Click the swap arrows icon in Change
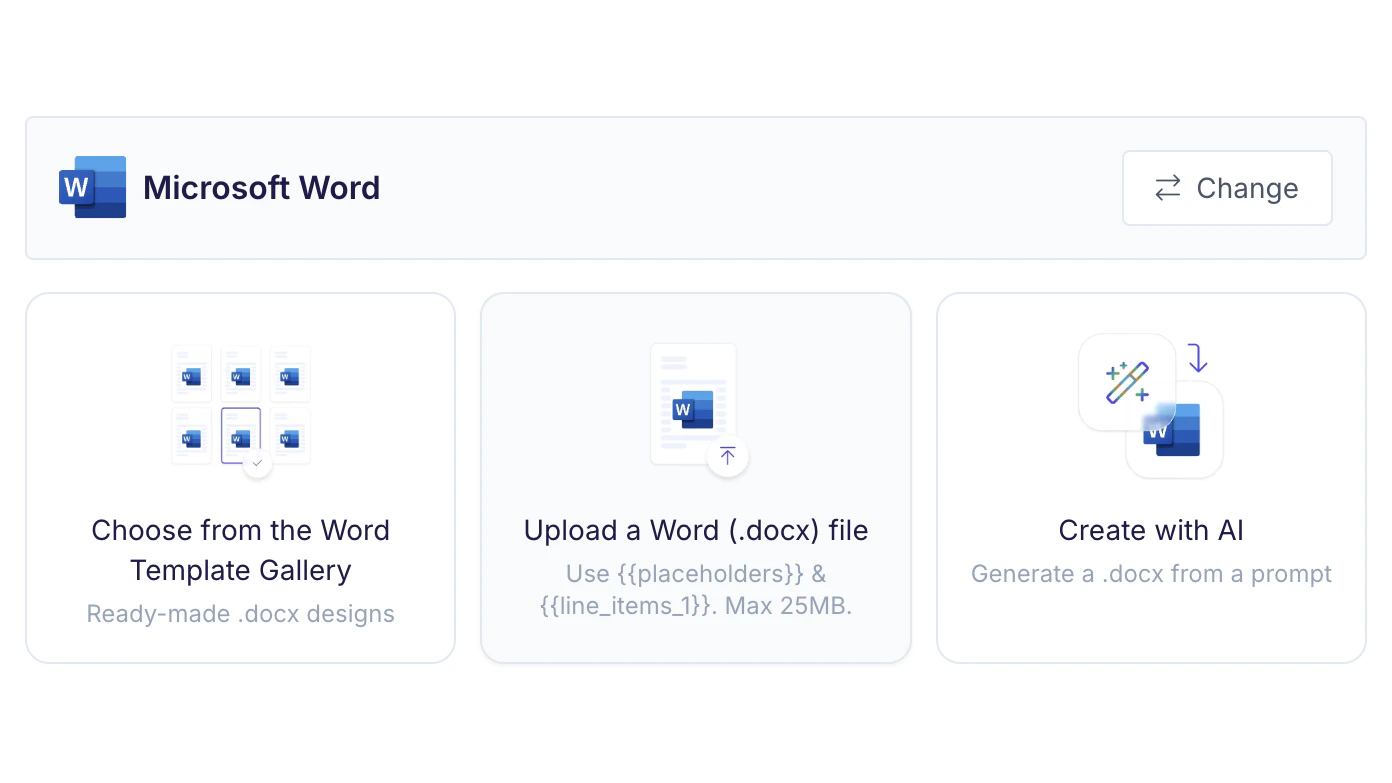1392x783 pixels. tap(1168, 188)
